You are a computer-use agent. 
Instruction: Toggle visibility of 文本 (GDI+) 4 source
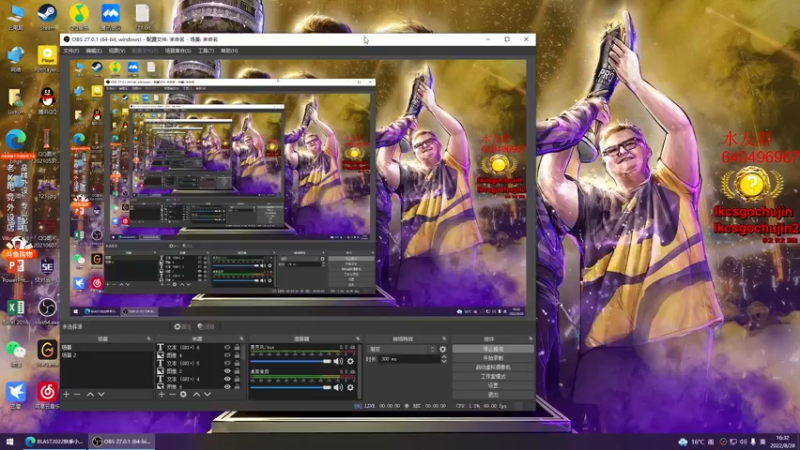click(x=228, y=379)
